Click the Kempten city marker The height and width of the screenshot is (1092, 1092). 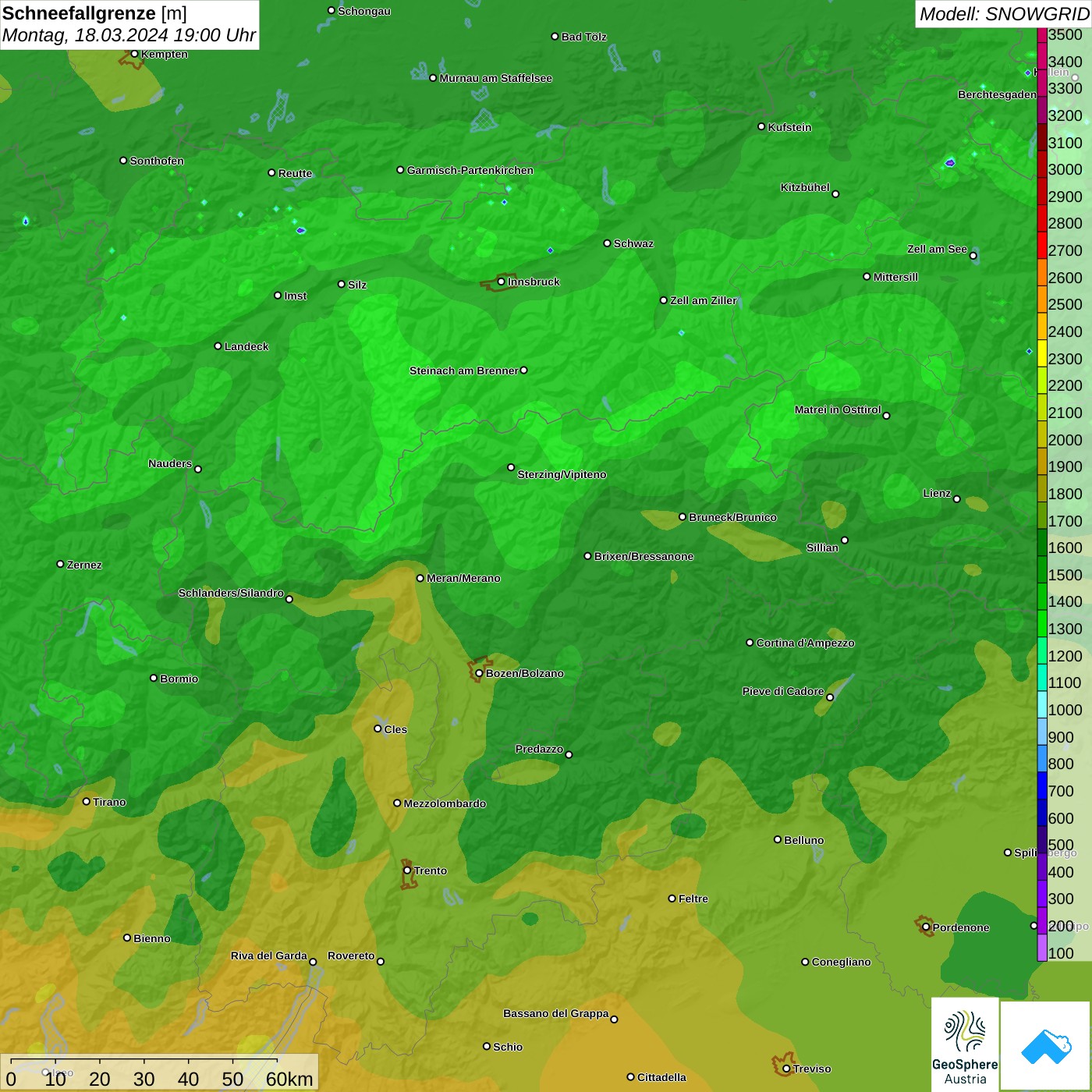[134, 54]
